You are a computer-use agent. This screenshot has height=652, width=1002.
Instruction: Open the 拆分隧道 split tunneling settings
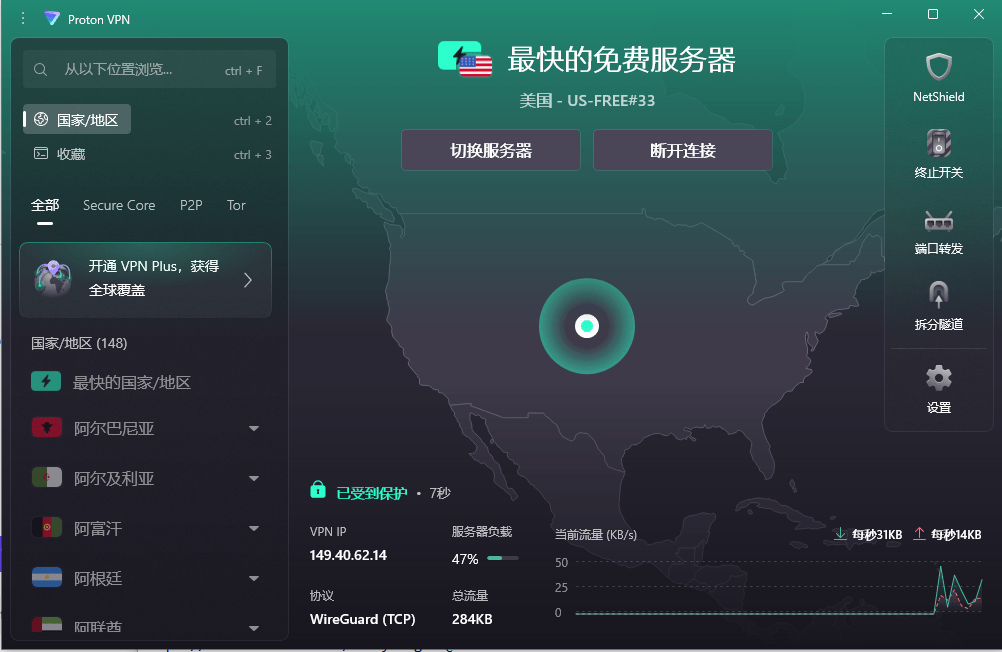point(938,306)
